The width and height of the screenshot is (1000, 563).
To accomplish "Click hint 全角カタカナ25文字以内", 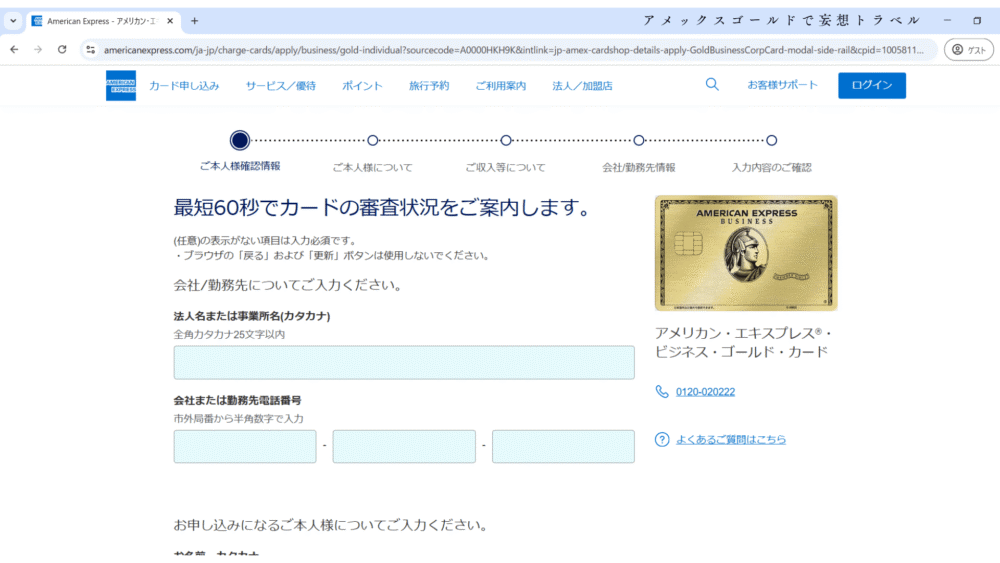I will (229, 334).
